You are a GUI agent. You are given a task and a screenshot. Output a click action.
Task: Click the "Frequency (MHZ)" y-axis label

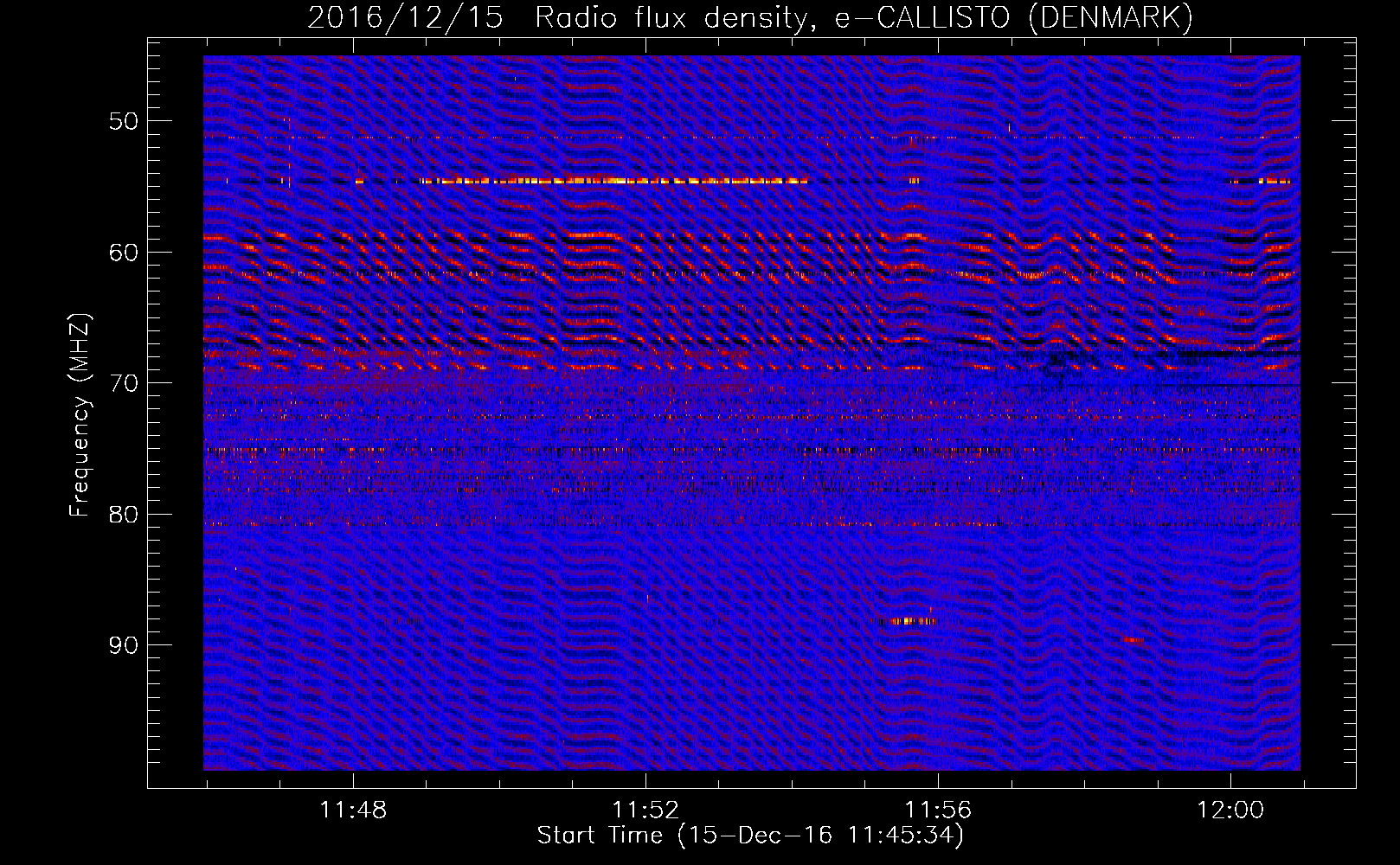[x=80, y=415]
